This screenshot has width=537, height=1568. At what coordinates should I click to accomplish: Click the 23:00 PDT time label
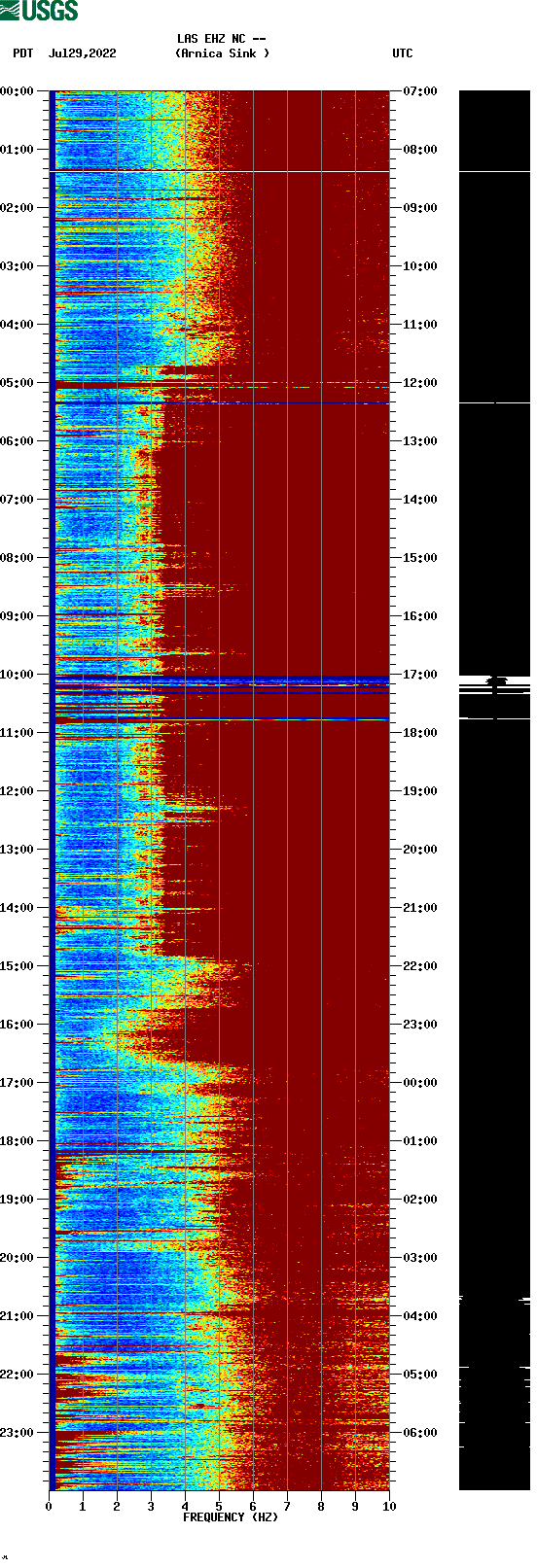pos(17,1433)
